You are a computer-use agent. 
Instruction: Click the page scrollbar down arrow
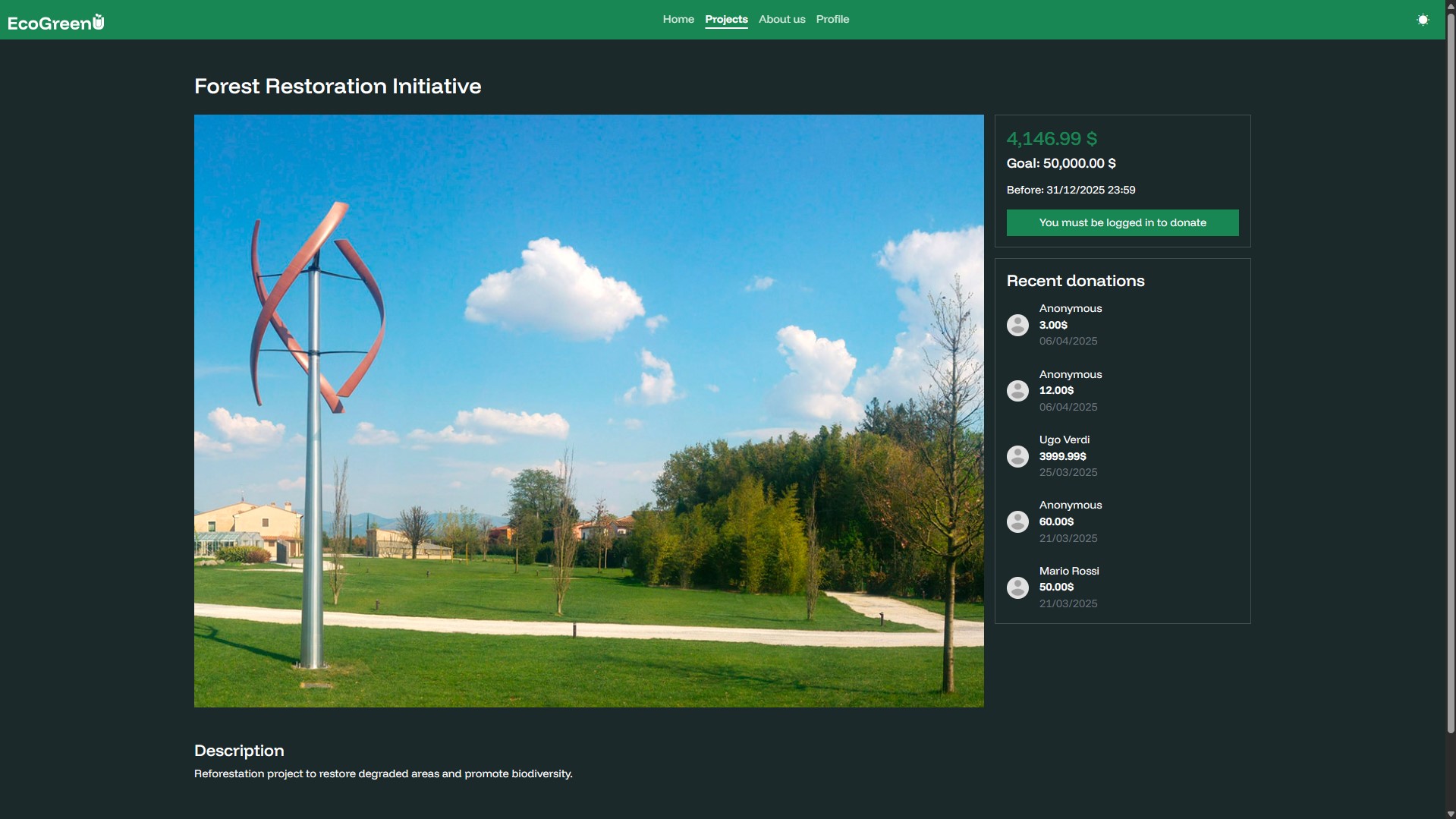click(1450, 814)
